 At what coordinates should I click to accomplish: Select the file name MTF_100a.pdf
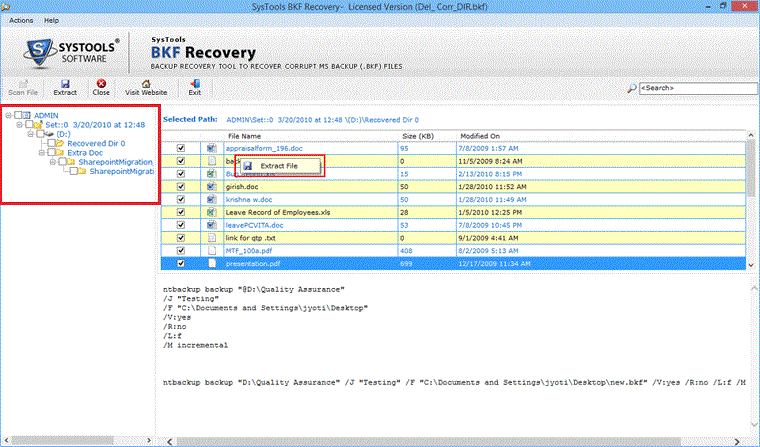(249, 251)
